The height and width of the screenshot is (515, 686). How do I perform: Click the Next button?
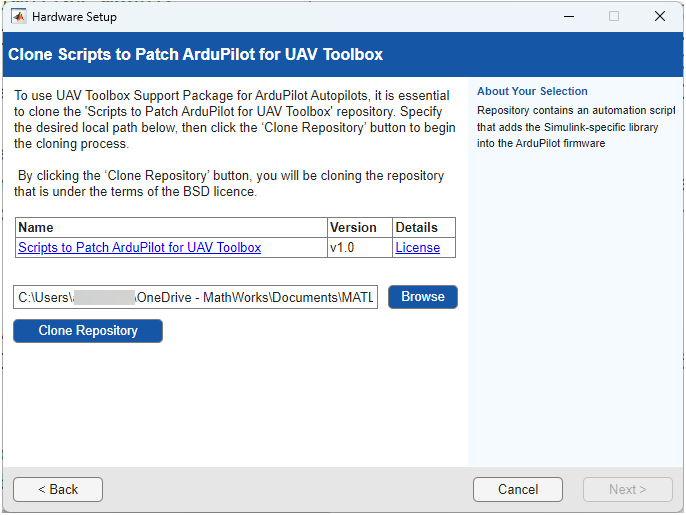point(627,489)
